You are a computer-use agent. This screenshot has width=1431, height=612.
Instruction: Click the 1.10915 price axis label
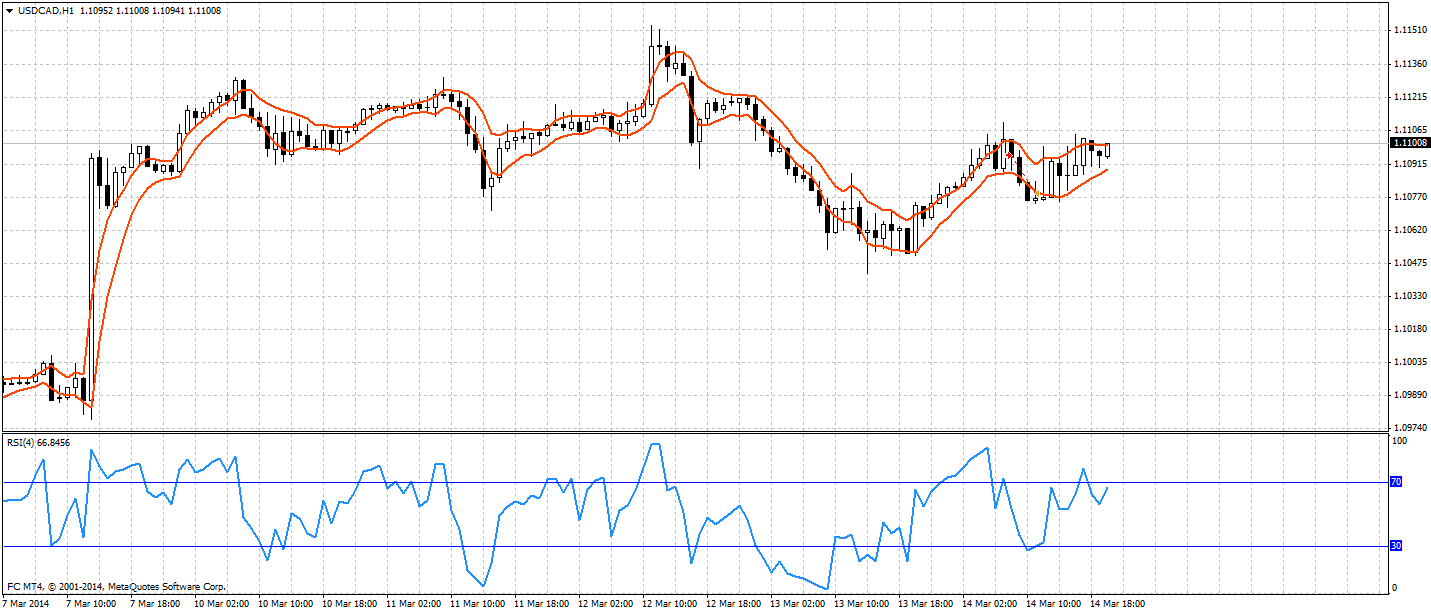1409,163
